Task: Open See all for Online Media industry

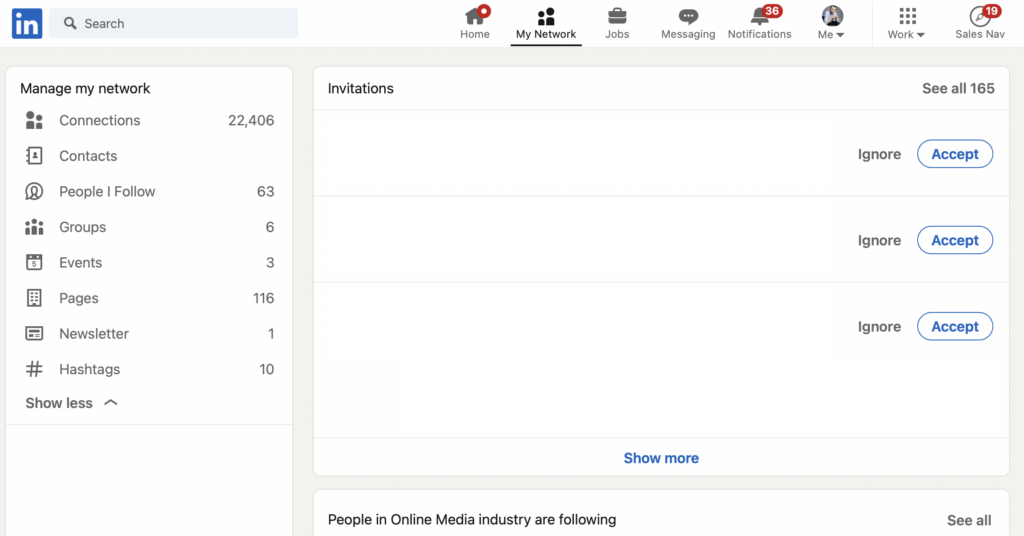Action: click(x=969, y=520)
